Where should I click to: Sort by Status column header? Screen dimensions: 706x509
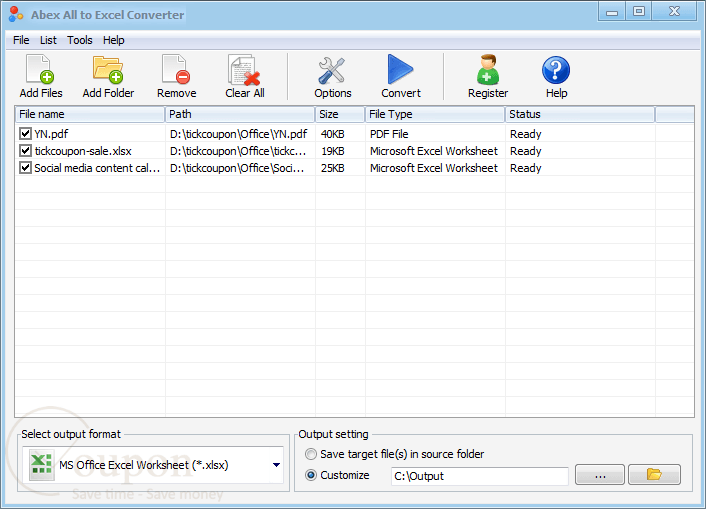coord(580,114)
